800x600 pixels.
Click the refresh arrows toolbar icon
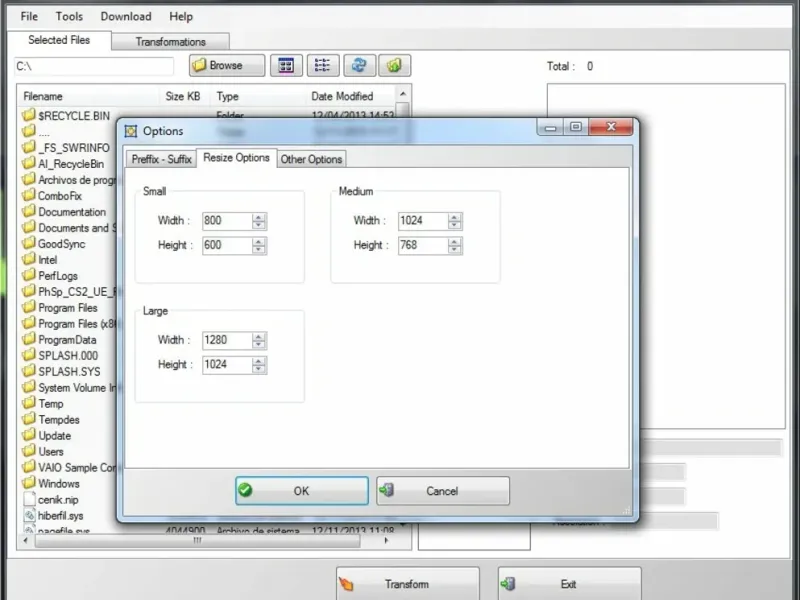[360, 65]
